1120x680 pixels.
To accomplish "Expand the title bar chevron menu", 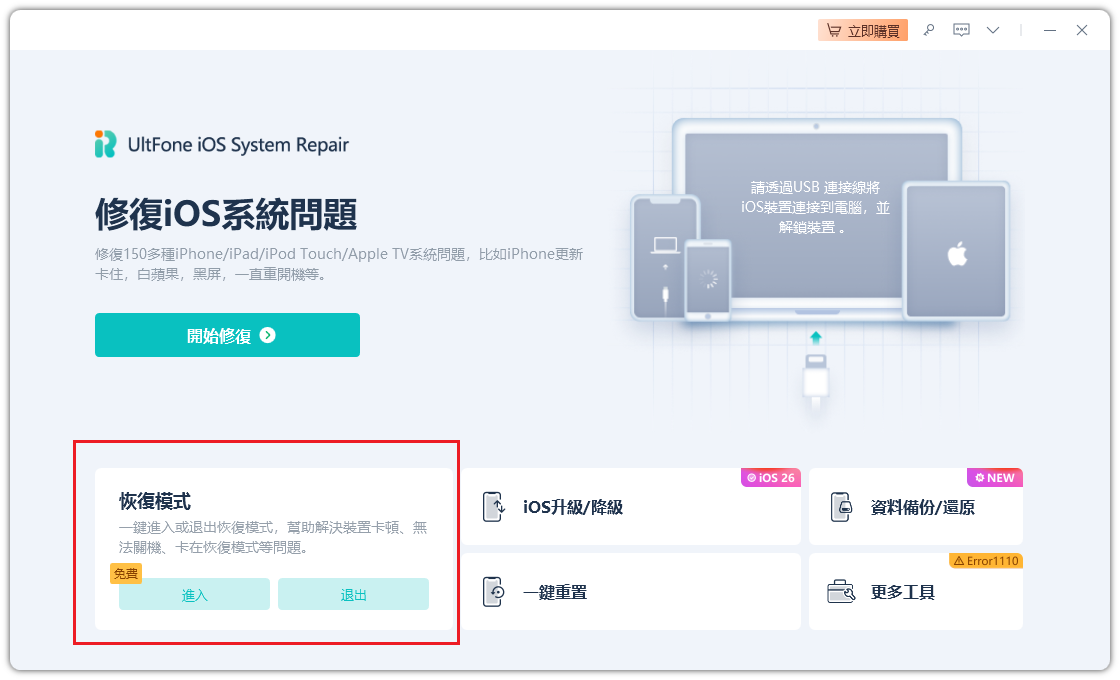I will [x=992, y=30].
